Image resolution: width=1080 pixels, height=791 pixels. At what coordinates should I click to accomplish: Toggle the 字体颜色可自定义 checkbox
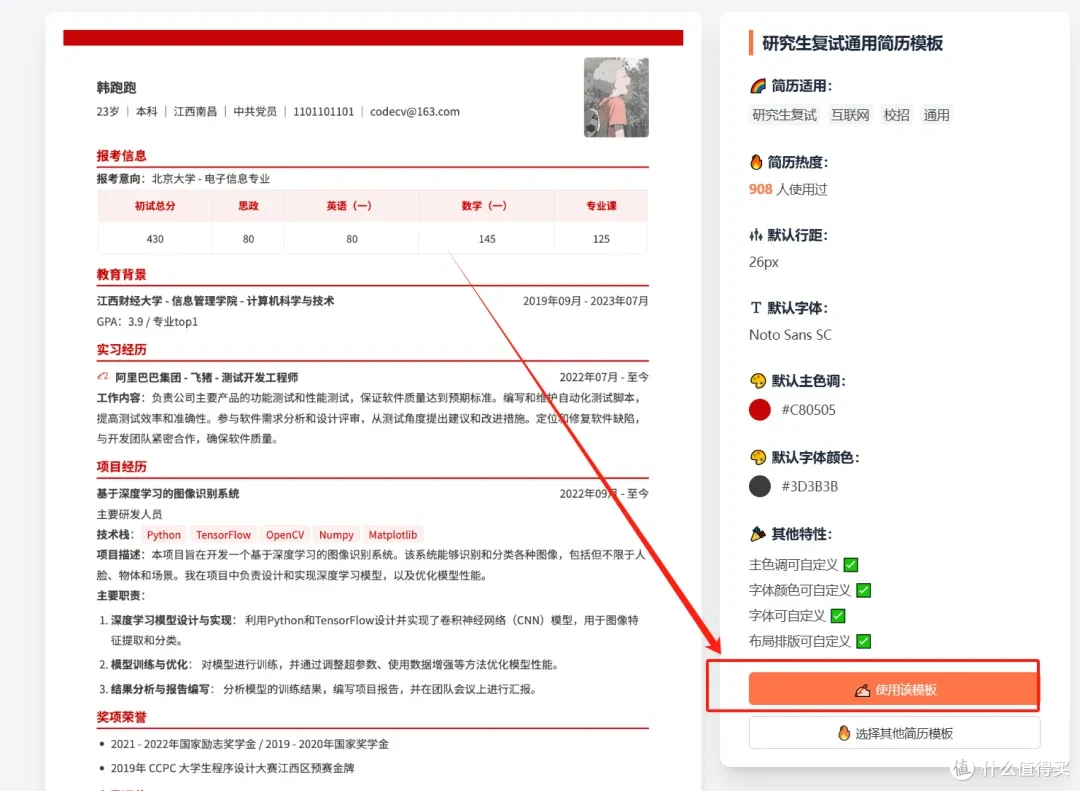tap(864, 590)
